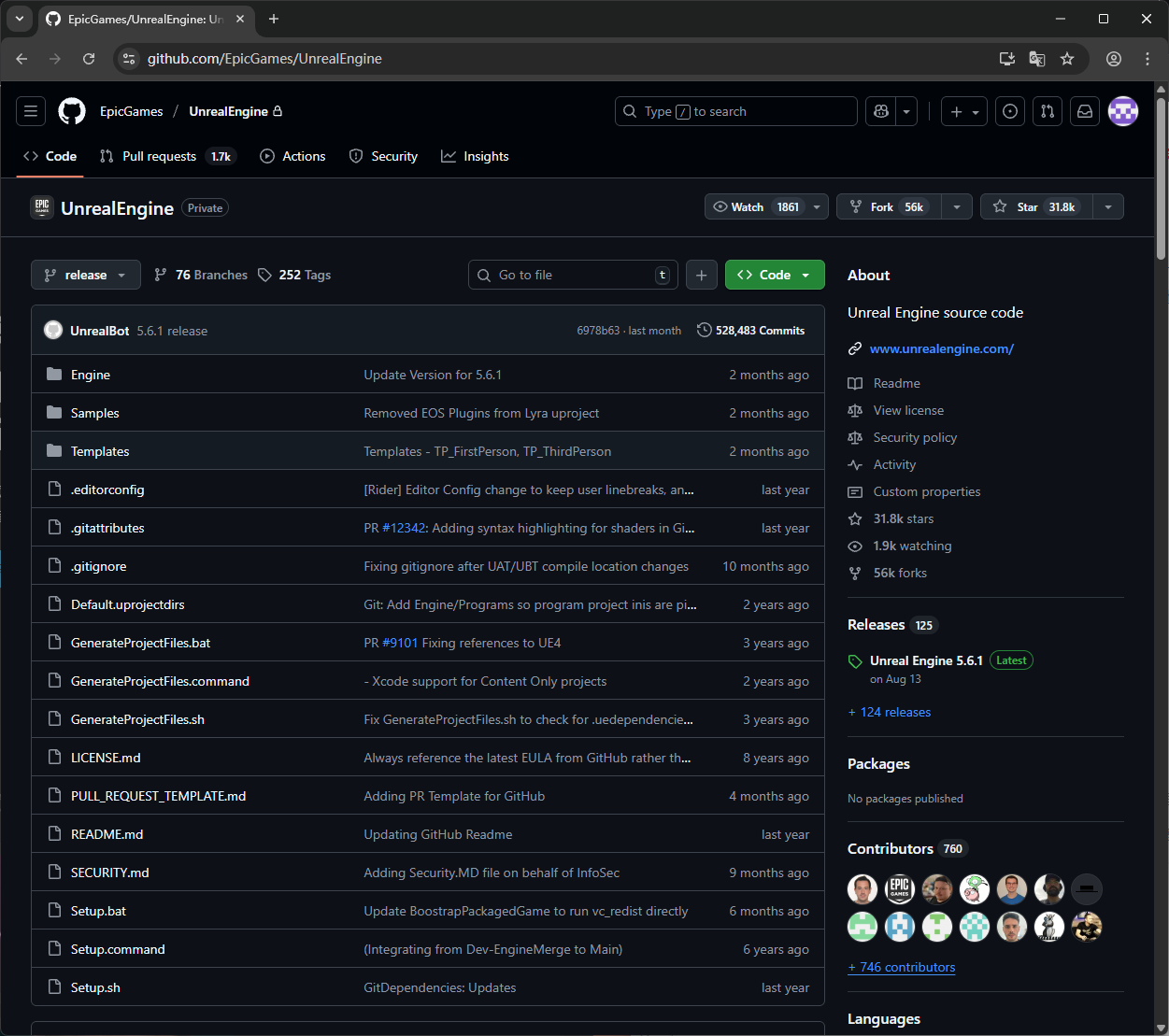Screen dimensions: 1169x1036
Task: Open the site information icon in address bar
Action: (x=130, y=58)
